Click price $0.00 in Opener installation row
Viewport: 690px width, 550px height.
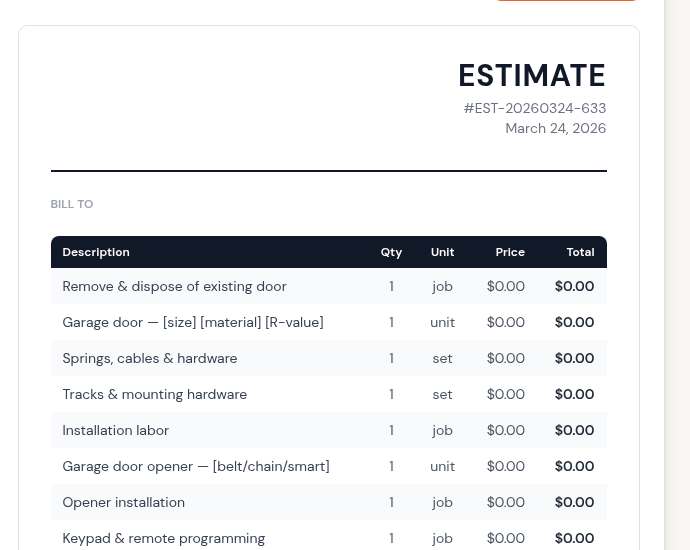click(506, 502)
